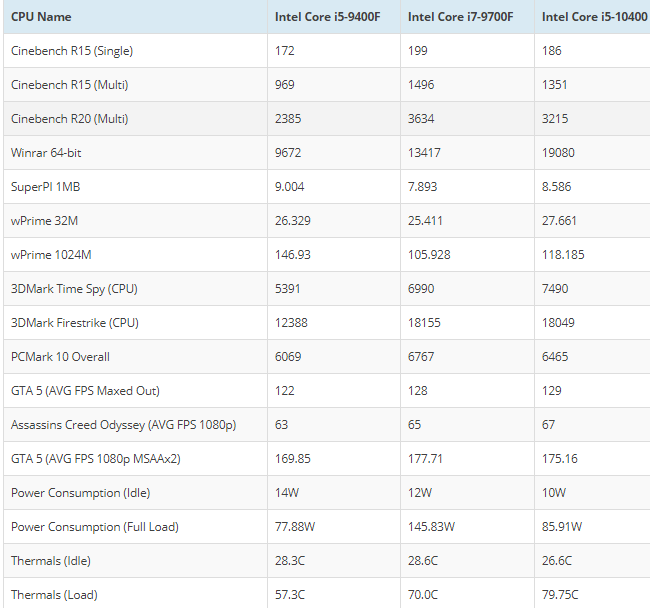Select the Intel Core i5-10400 header
Viewport: 650px width, 608px height.
tap(594, 17)
